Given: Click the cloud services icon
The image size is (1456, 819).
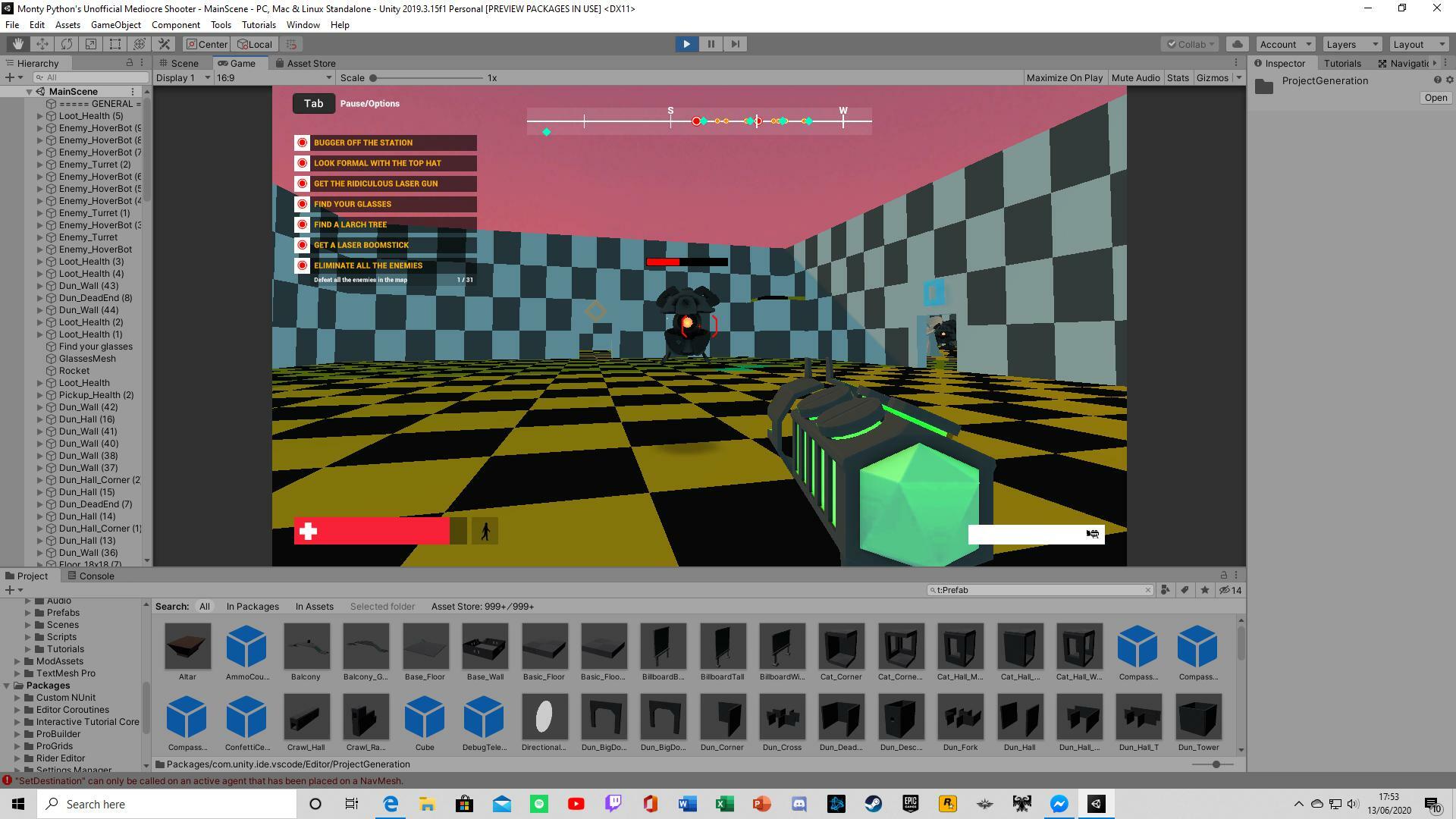Looking at the screenshot, I should pyautogui.click(x=1238, y=44).
